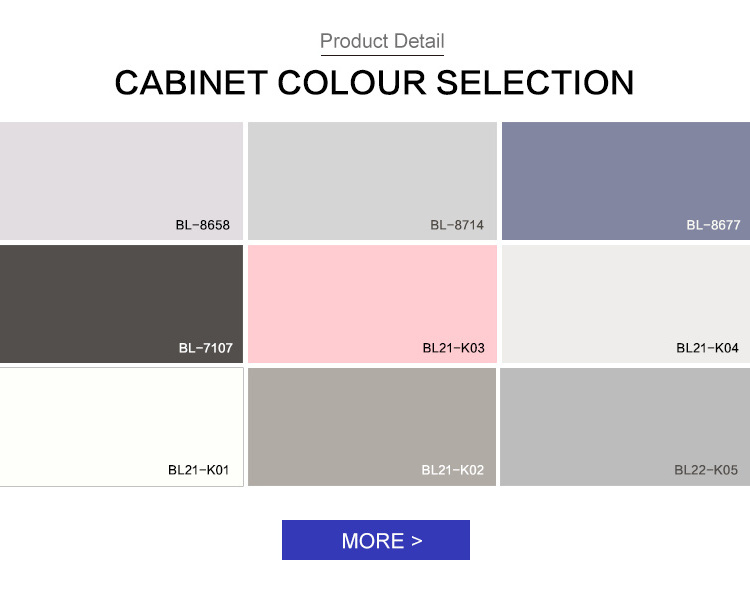Click the underlined Product Detail heading
750x592 pixels.
coord(382,41)
